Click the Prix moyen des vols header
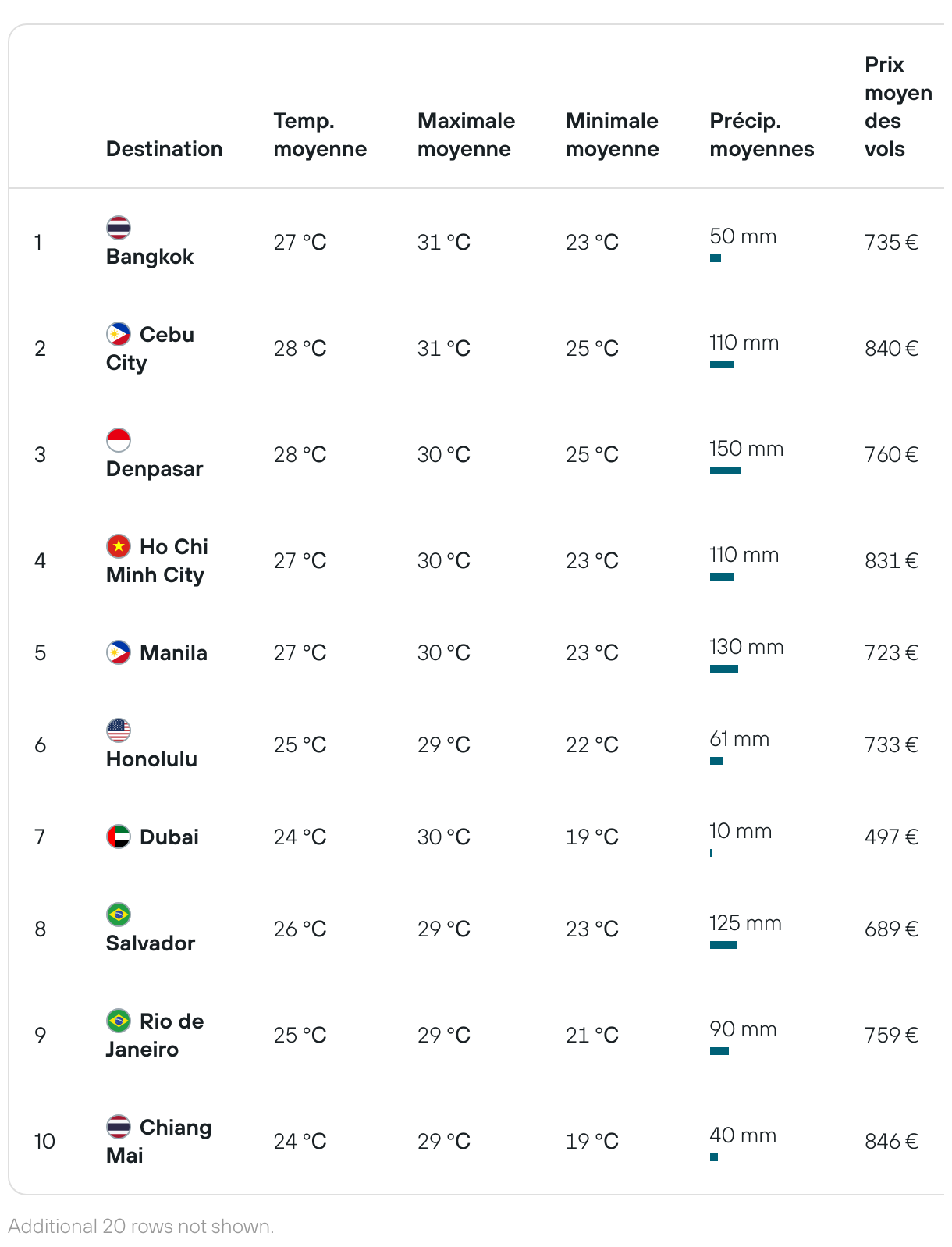Image resolution: width=952 pixels, height=1247 pixels. tap(898, 107)
